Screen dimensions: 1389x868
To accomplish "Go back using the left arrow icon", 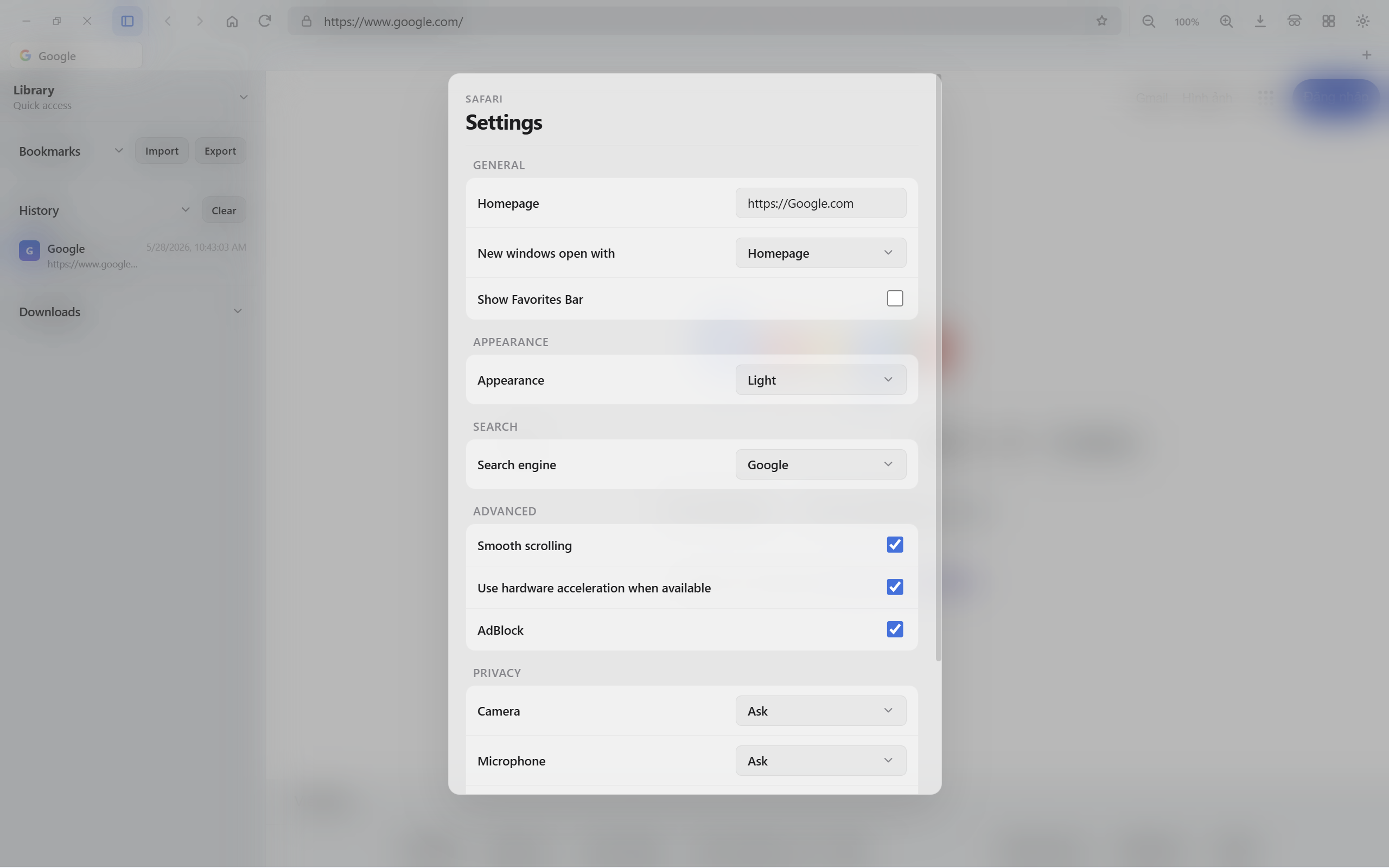I will (168, 21).
